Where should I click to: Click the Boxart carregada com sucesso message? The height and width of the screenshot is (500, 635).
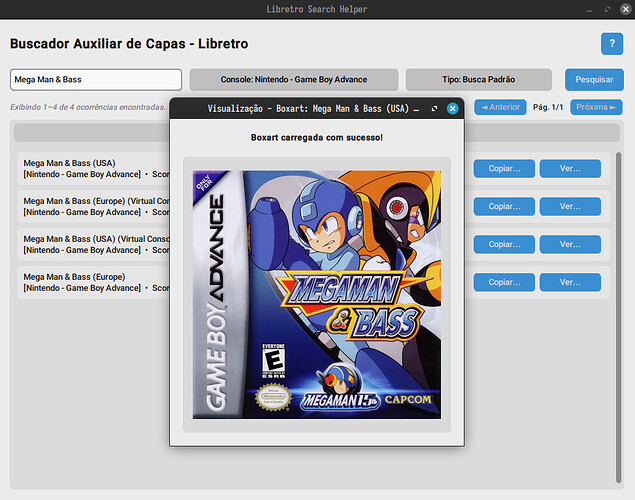pyautogui.click(x=317, y=138)
